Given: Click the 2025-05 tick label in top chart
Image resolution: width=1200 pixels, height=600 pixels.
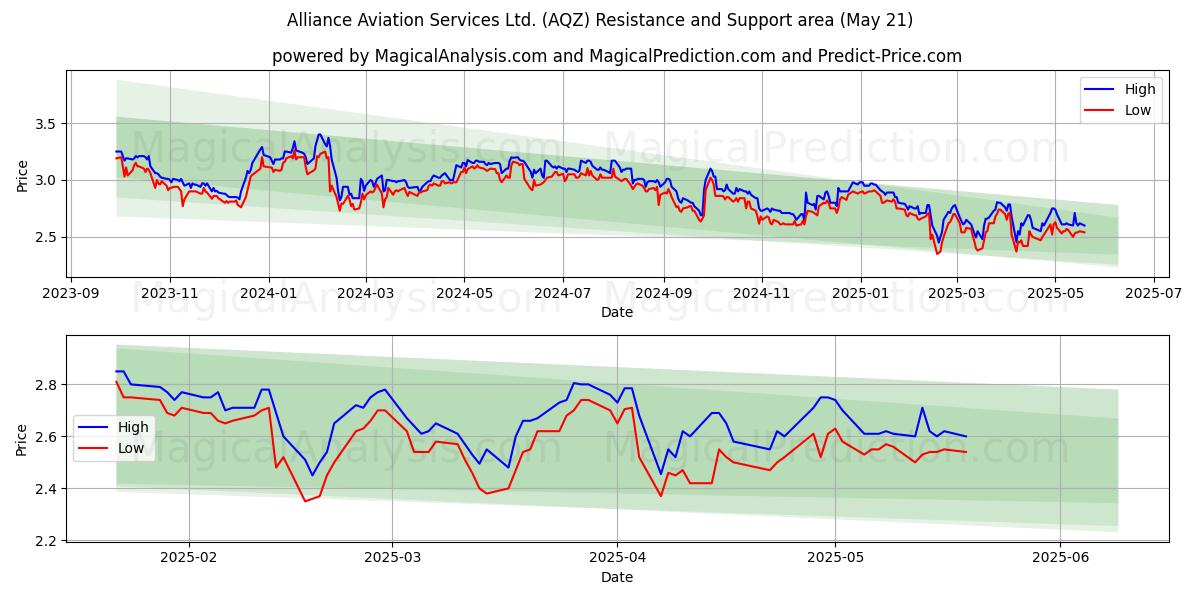Looking at the screenshot, I should (x=1055, y=293).
